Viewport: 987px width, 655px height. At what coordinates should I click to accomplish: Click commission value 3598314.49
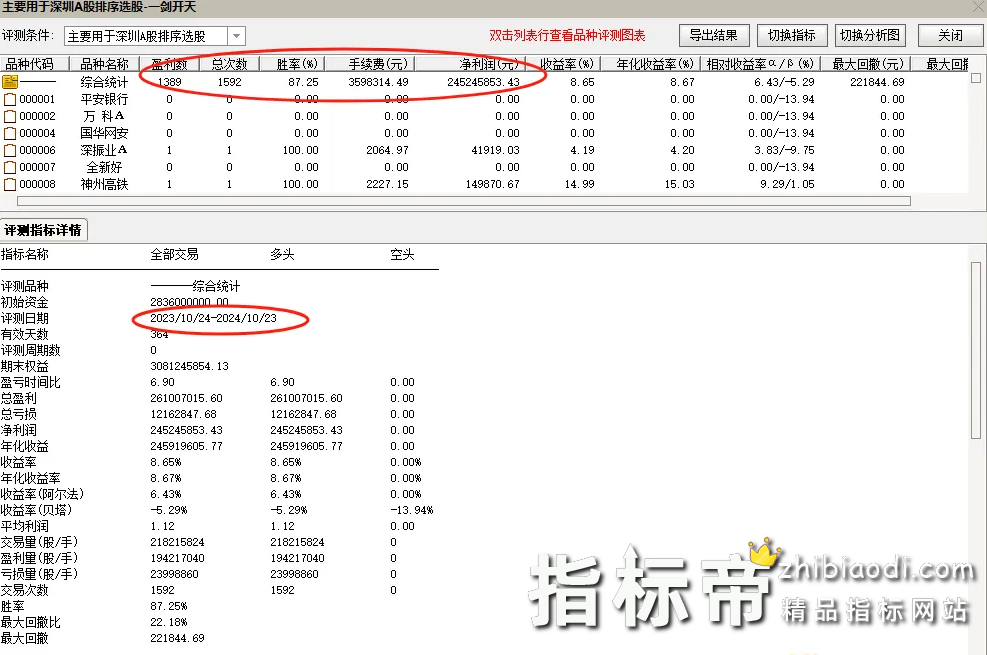(378, 82)
